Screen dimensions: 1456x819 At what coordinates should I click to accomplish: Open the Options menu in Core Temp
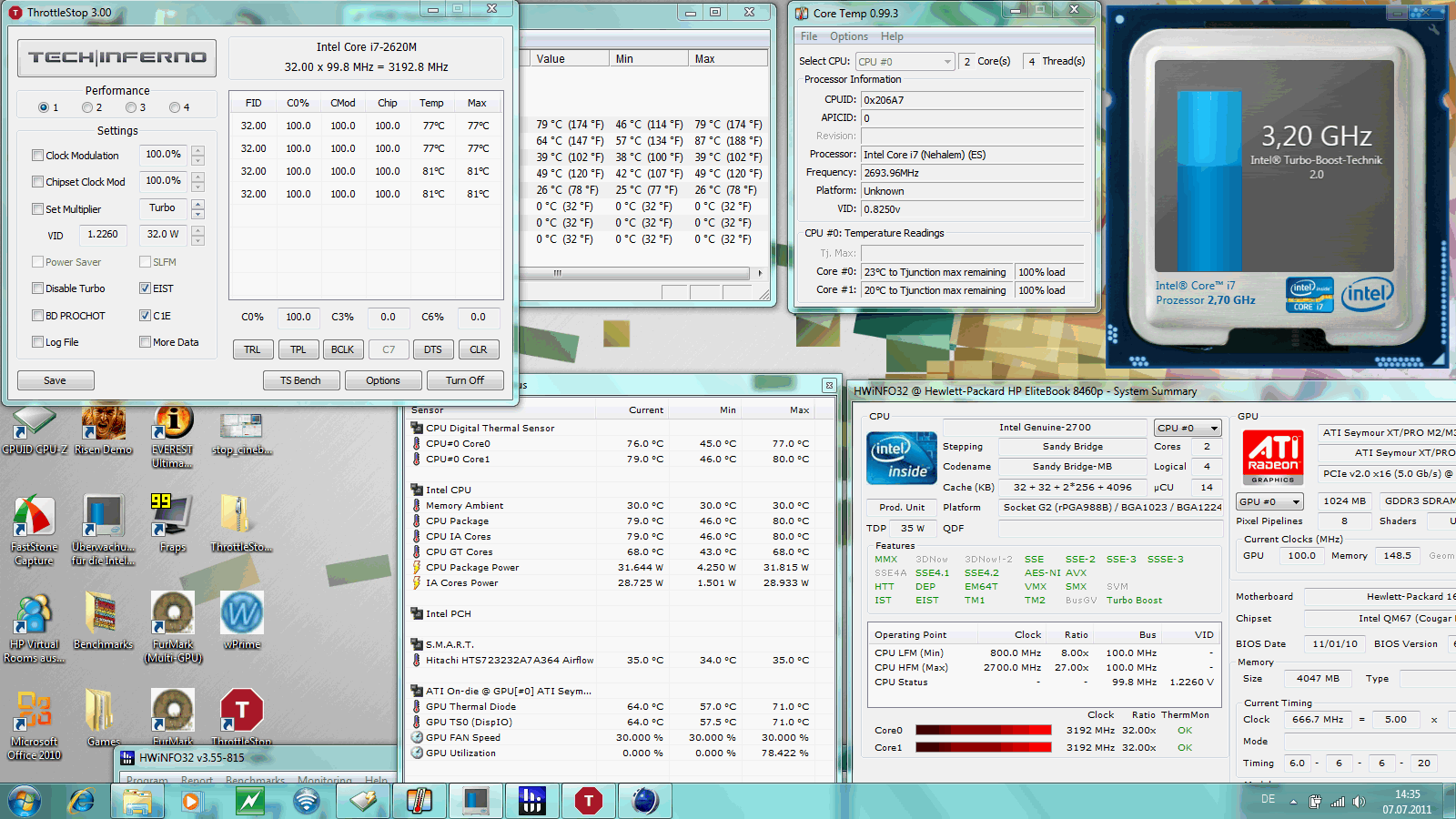point(848,36)
